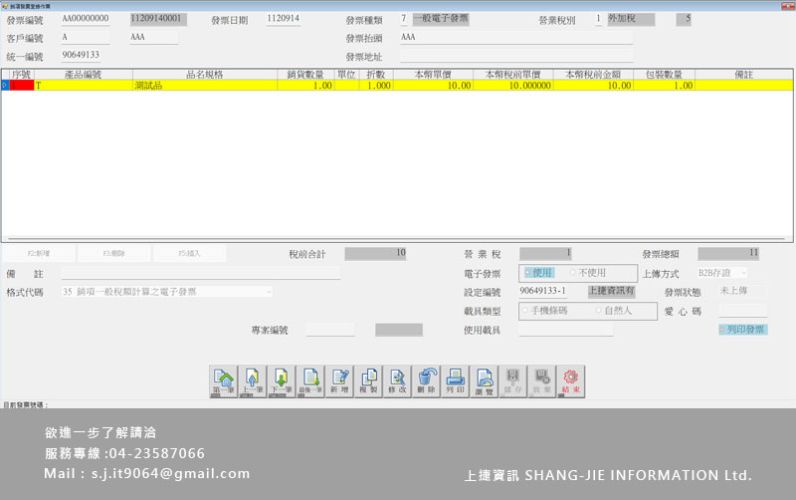This screenshot has height=500, width=796.
Task: Click the 複製 (copy) toolbar icon
Action: coord(368,381)
